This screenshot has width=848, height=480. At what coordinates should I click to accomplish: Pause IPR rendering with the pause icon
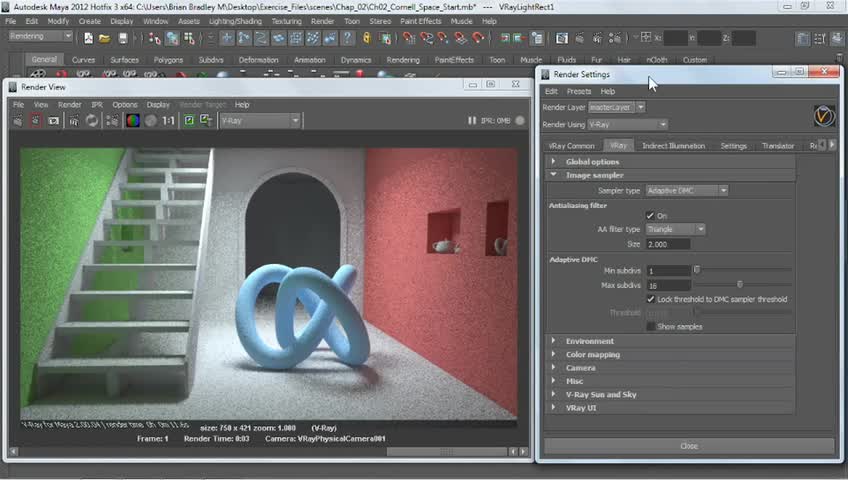[472, 120]
